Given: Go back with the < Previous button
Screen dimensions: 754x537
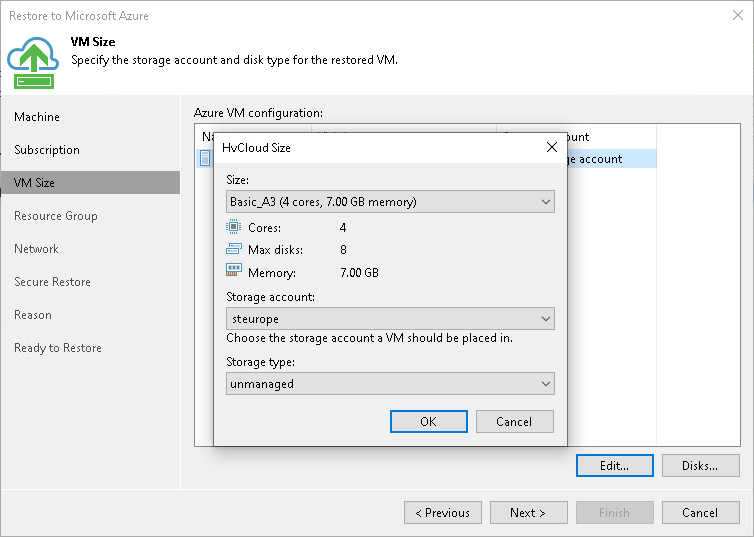Looking at the screenshot, I should [x=442, y=513].
